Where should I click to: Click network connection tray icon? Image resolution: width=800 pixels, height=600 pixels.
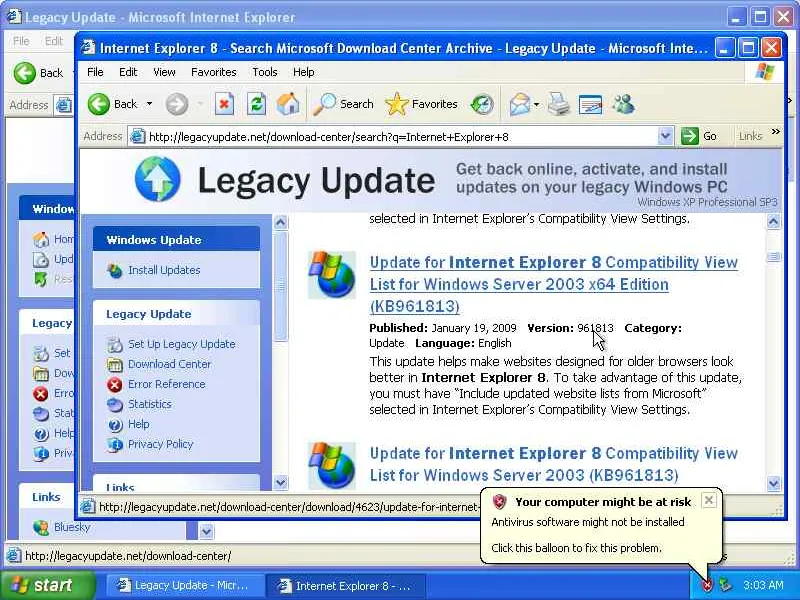tap(725, 585)
